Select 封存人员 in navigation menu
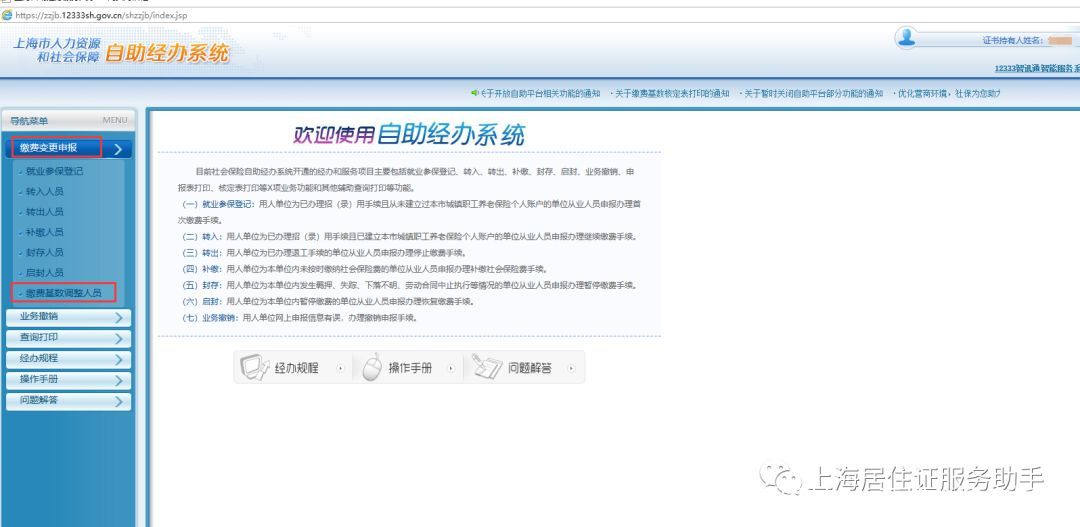 point(45,253)
